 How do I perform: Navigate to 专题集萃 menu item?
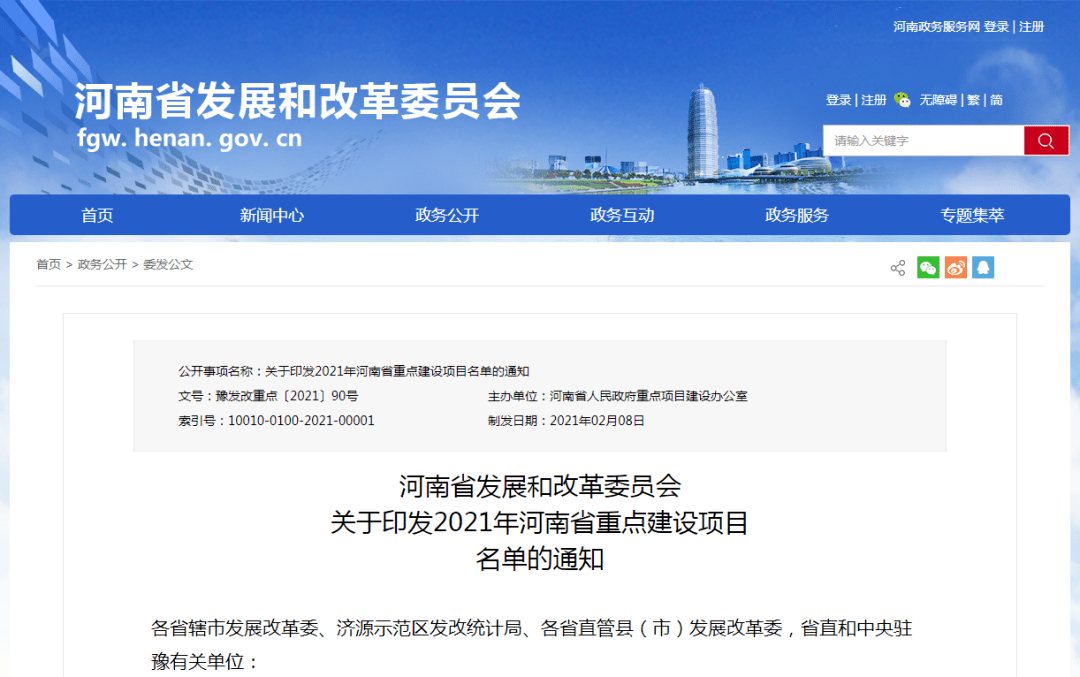972,215
